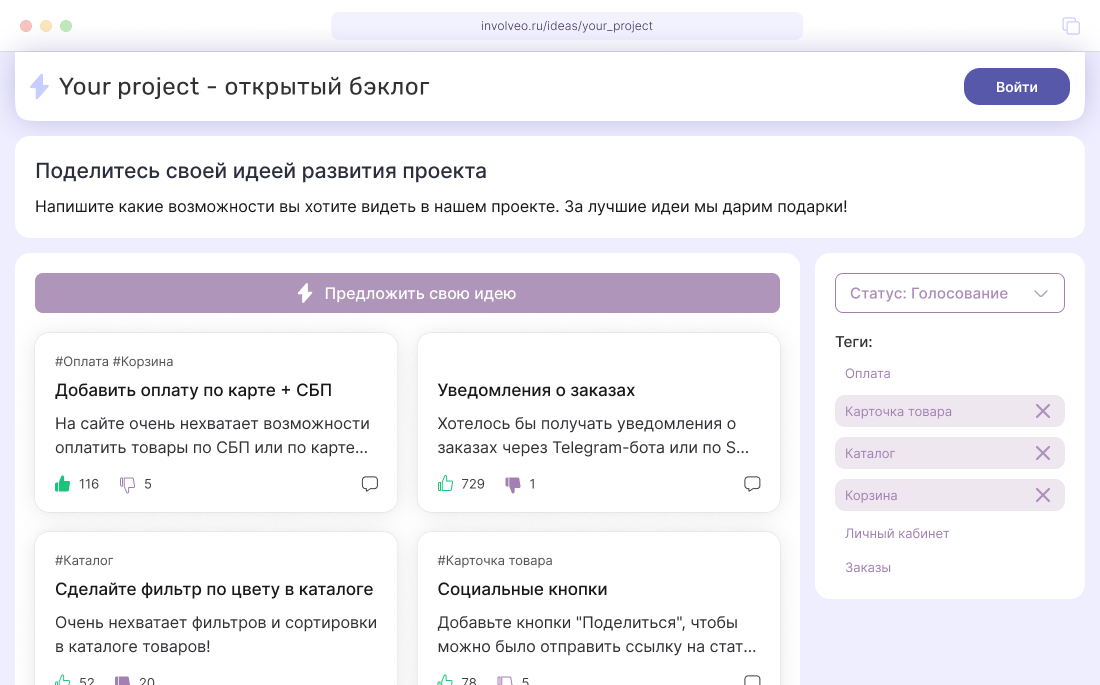Dislike the card payment + СБП idea

click(x=127, y=484)
